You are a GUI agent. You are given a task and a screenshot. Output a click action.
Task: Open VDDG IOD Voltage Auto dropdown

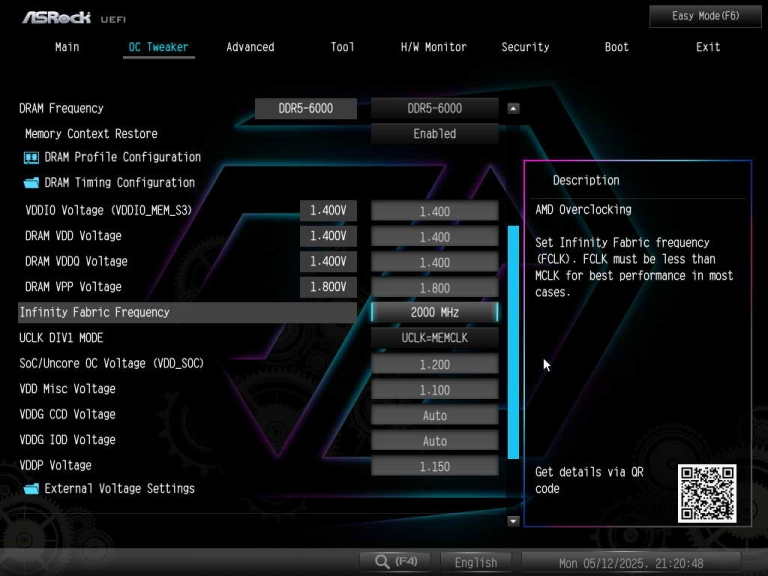click(x=434, y=440)
